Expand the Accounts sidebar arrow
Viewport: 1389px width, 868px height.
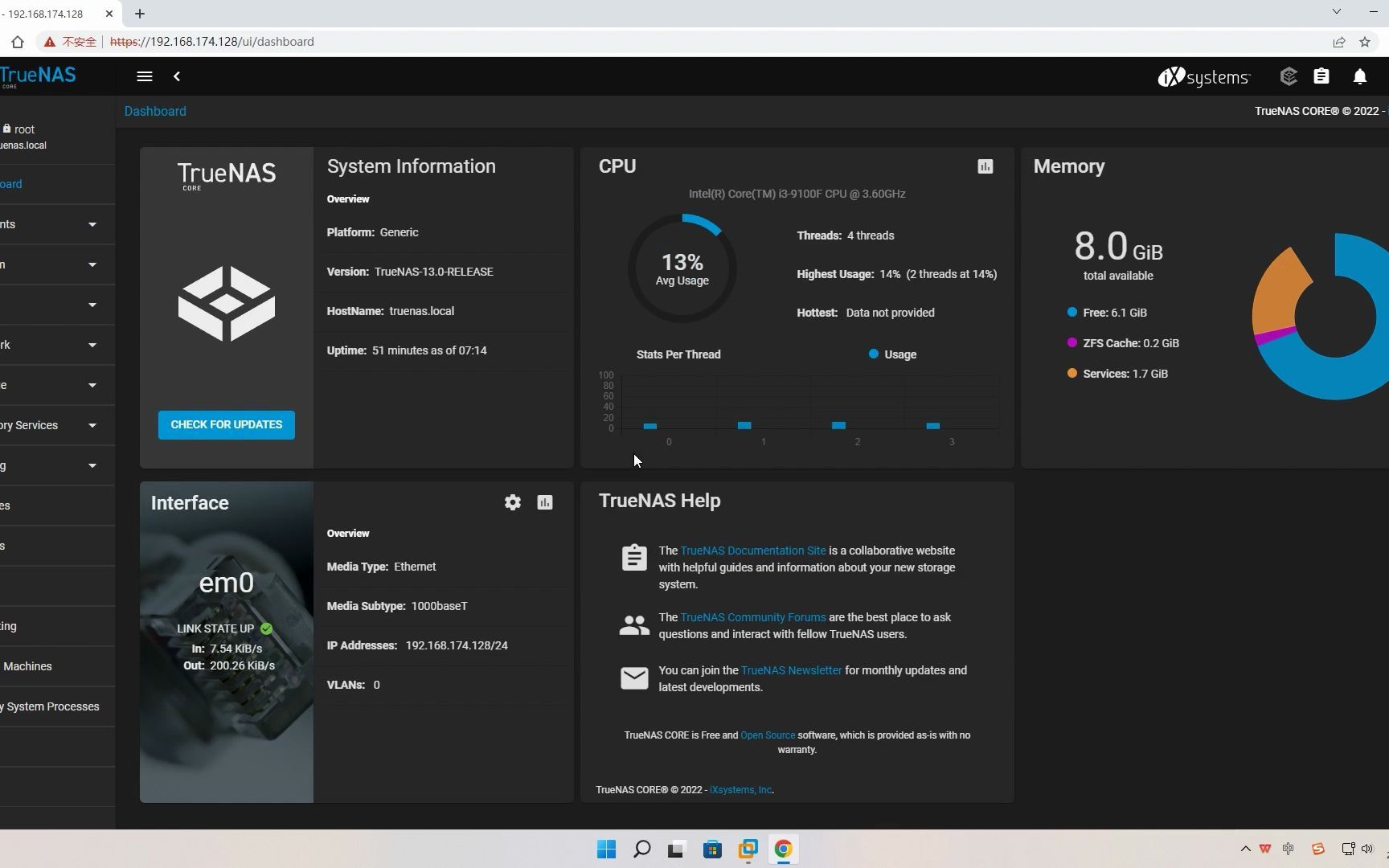tap(92, 224)
